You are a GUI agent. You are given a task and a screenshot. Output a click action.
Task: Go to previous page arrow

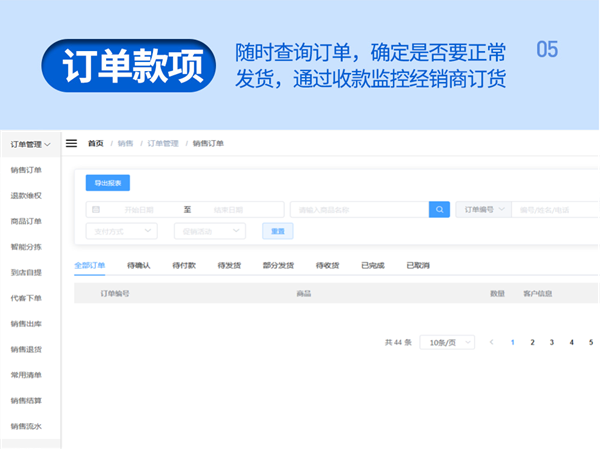(x=492, y=342)
